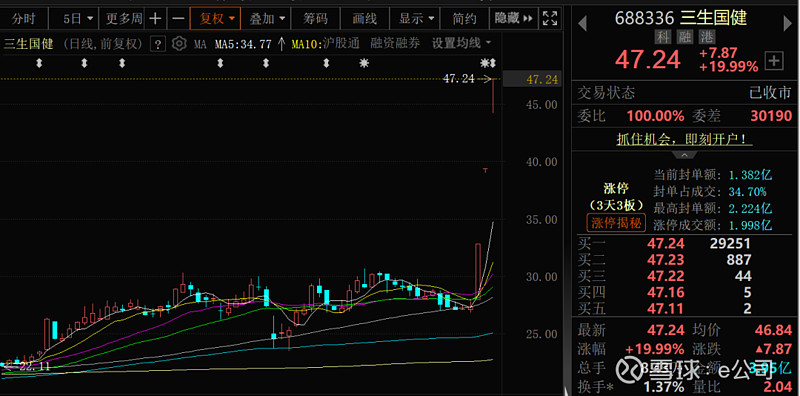The image size is (800, 396).
Task: Click the 量比 2.04 value
Action: [x=777, y=386]
